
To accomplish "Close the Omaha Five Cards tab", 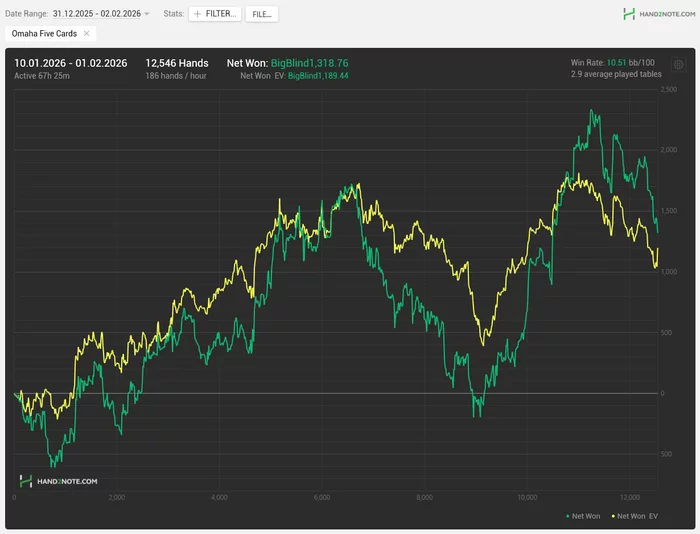I will pyautogui.click(x=86, y=33).
